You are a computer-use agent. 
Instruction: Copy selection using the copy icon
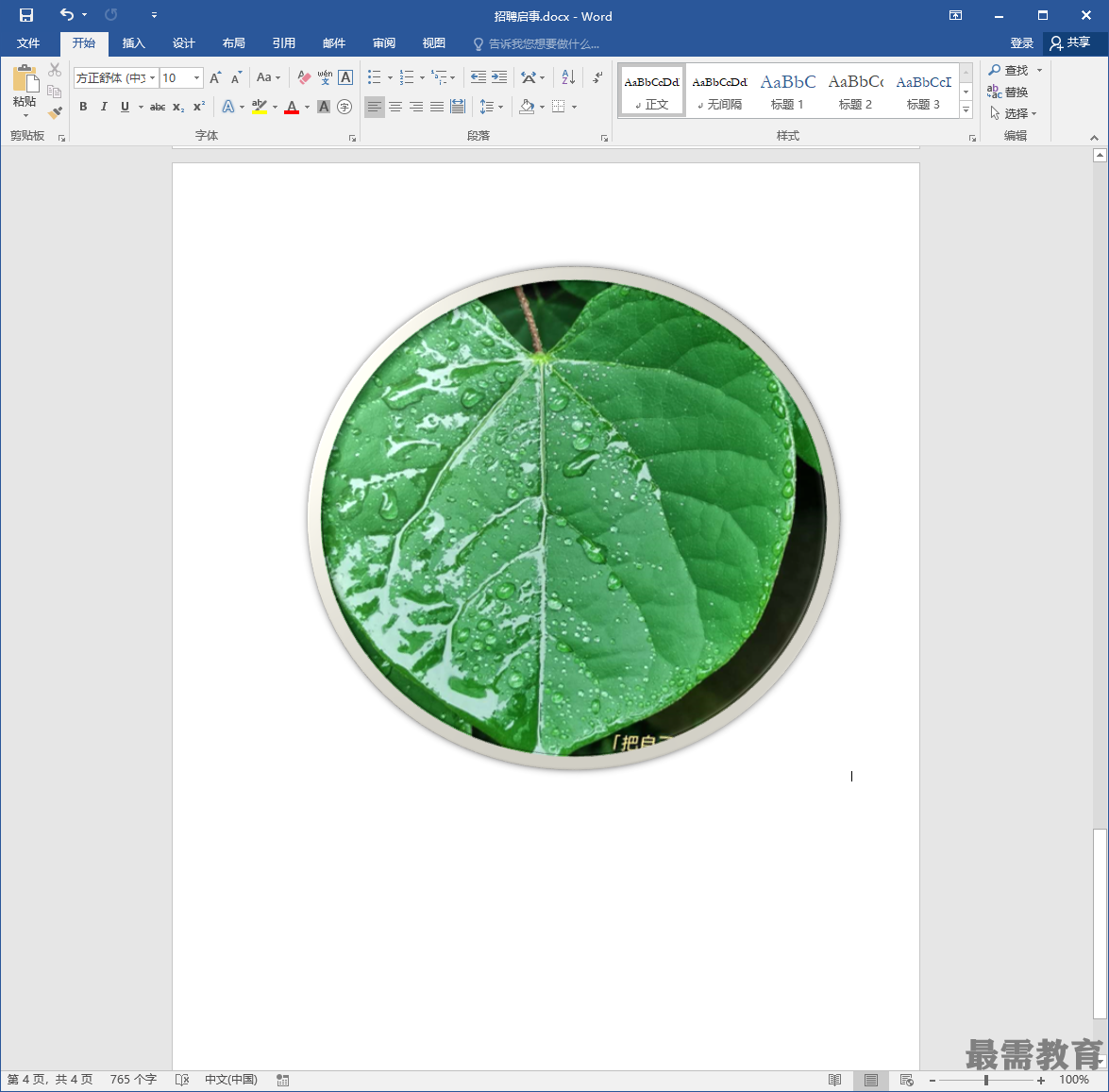(x=55, y=92)
